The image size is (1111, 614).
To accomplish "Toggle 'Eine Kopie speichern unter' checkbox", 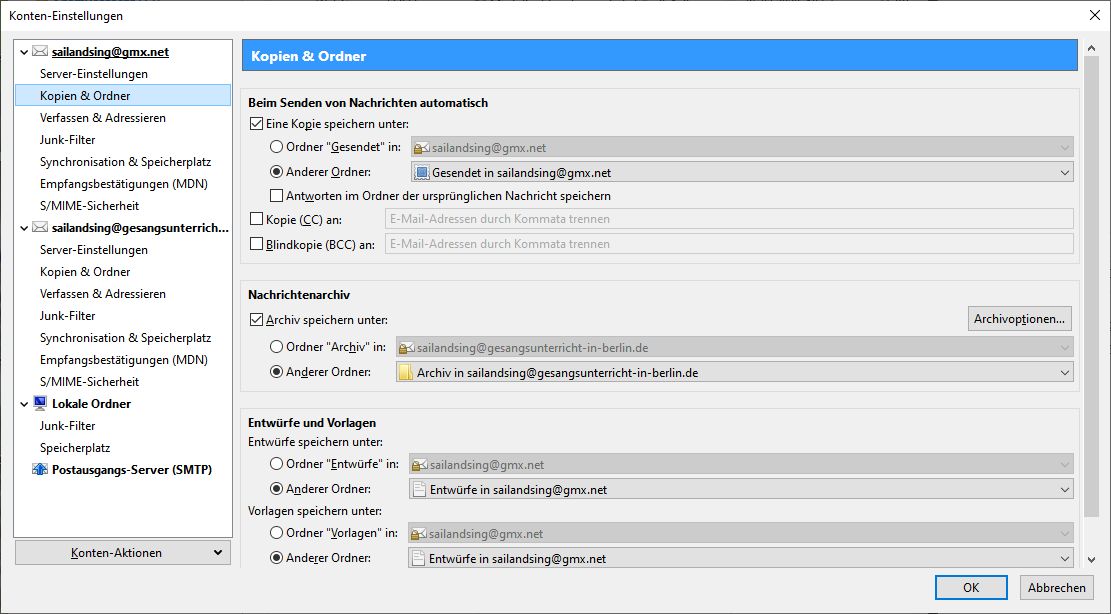I will tap(256, 124).
